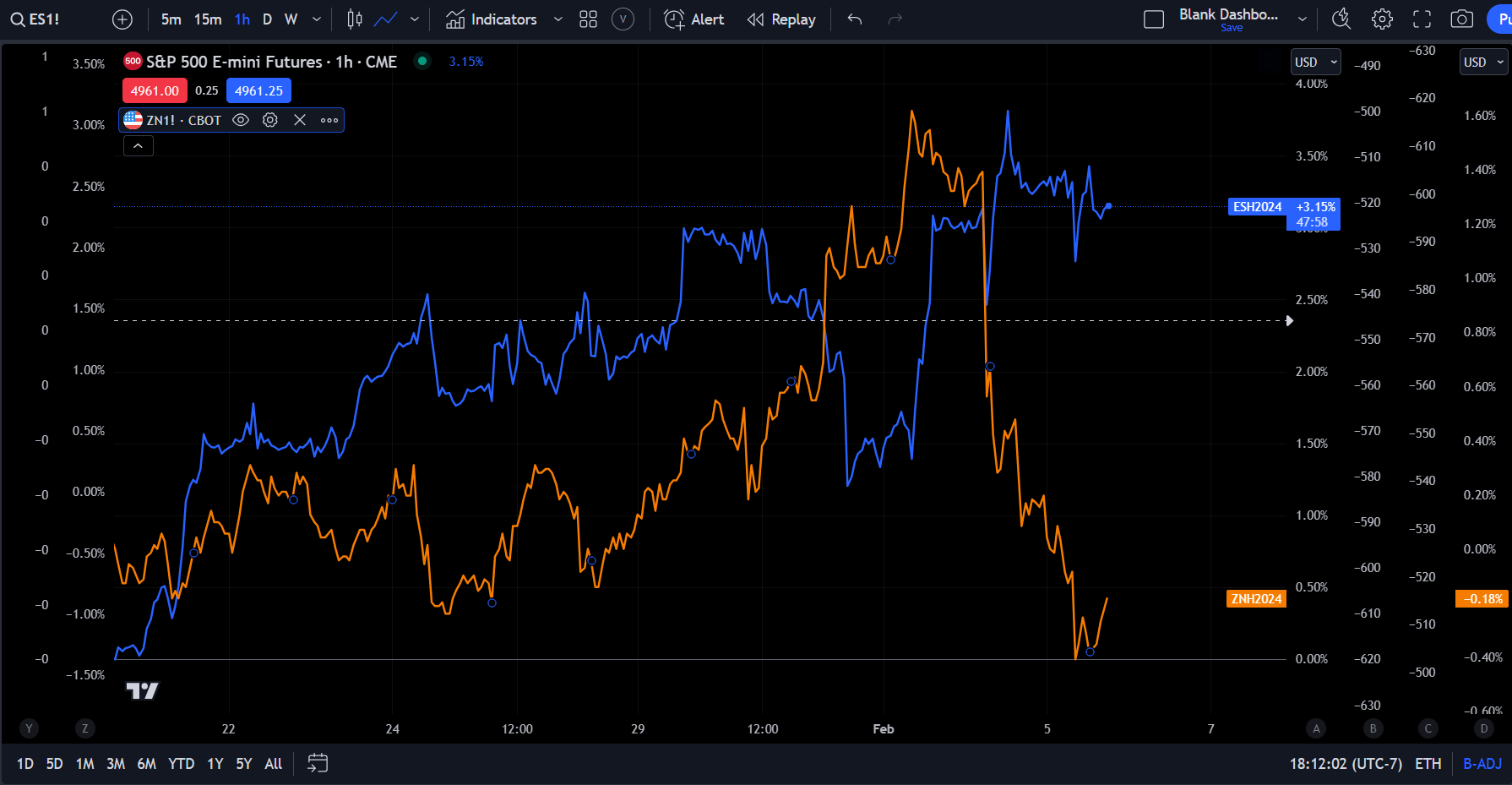
Task: Click the blue buy price 4961.25
Action: (258, 90)
